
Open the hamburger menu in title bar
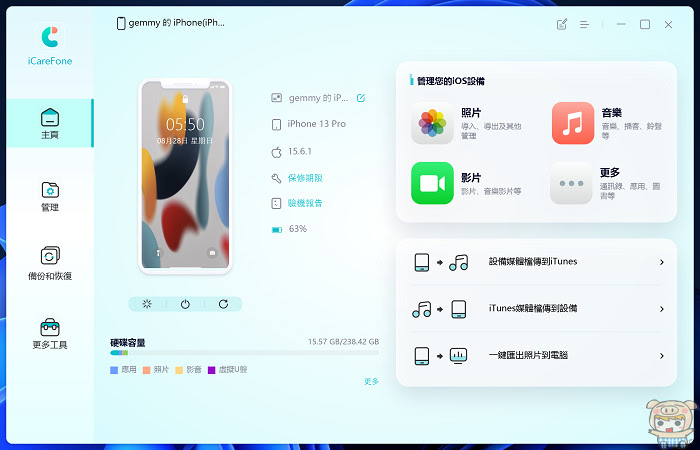point(584,25)
